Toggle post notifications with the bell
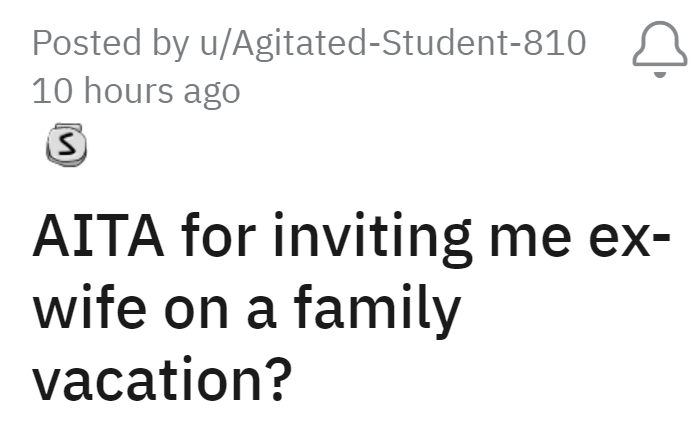696x443 pixels. [660, 49]
